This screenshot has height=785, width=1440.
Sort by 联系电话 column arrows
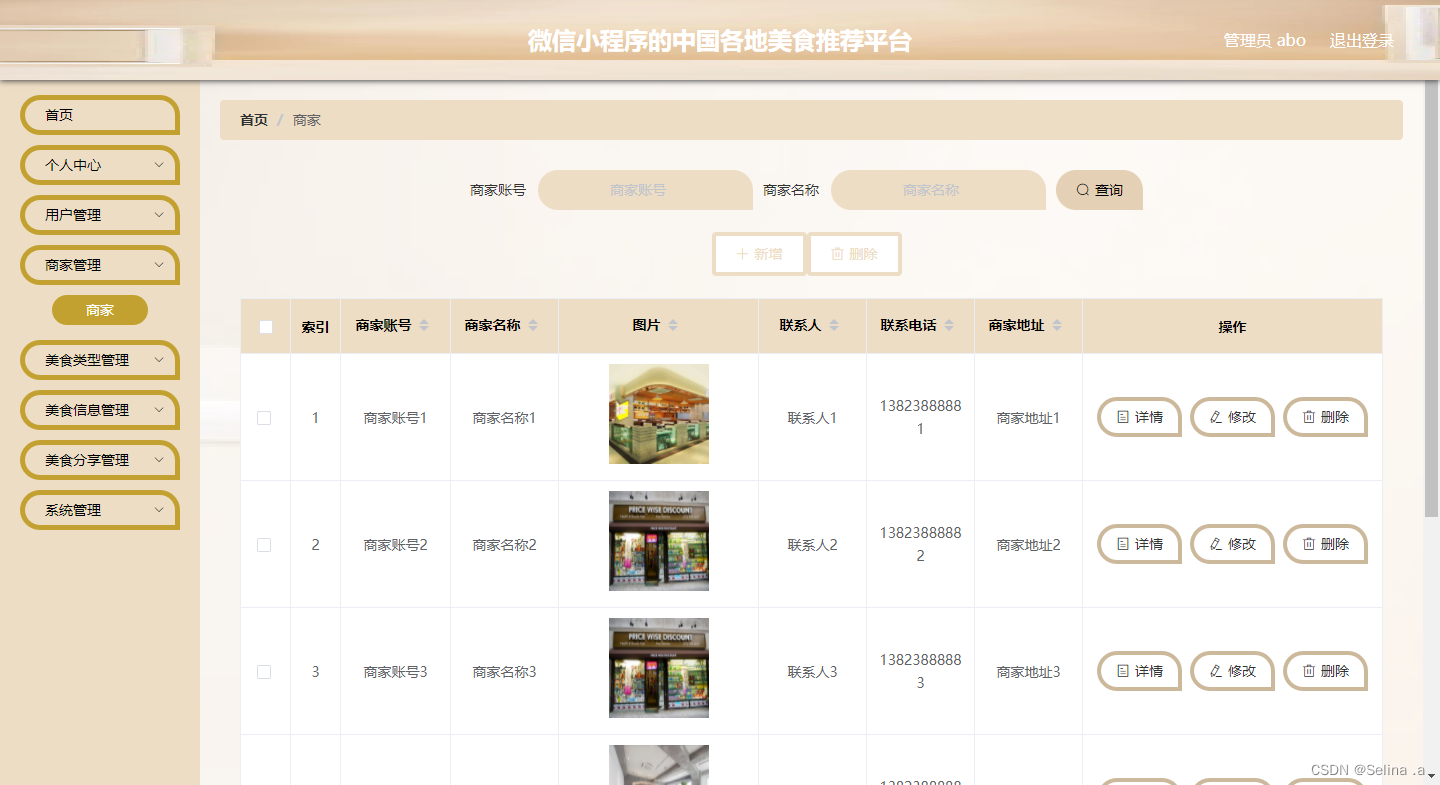click(x=949, y=326)
